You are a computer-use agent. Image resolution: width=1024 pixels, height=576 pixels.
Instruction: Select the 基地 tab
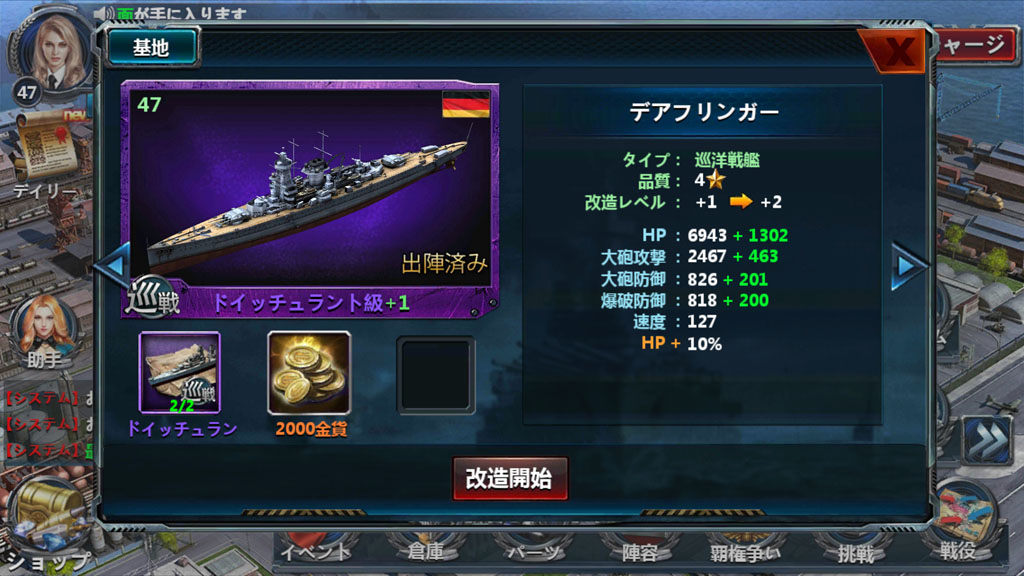click(x=152, y=48)
